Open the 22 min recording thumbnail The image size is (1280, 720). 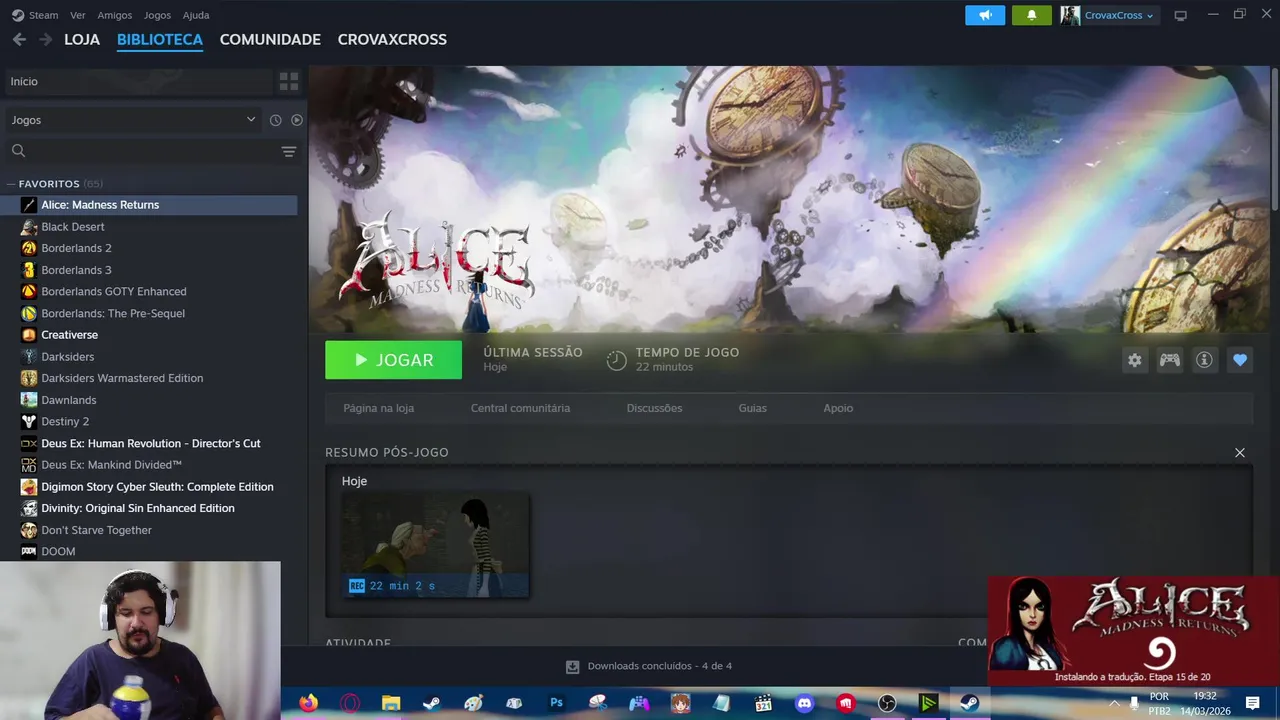tap(435, 545)
